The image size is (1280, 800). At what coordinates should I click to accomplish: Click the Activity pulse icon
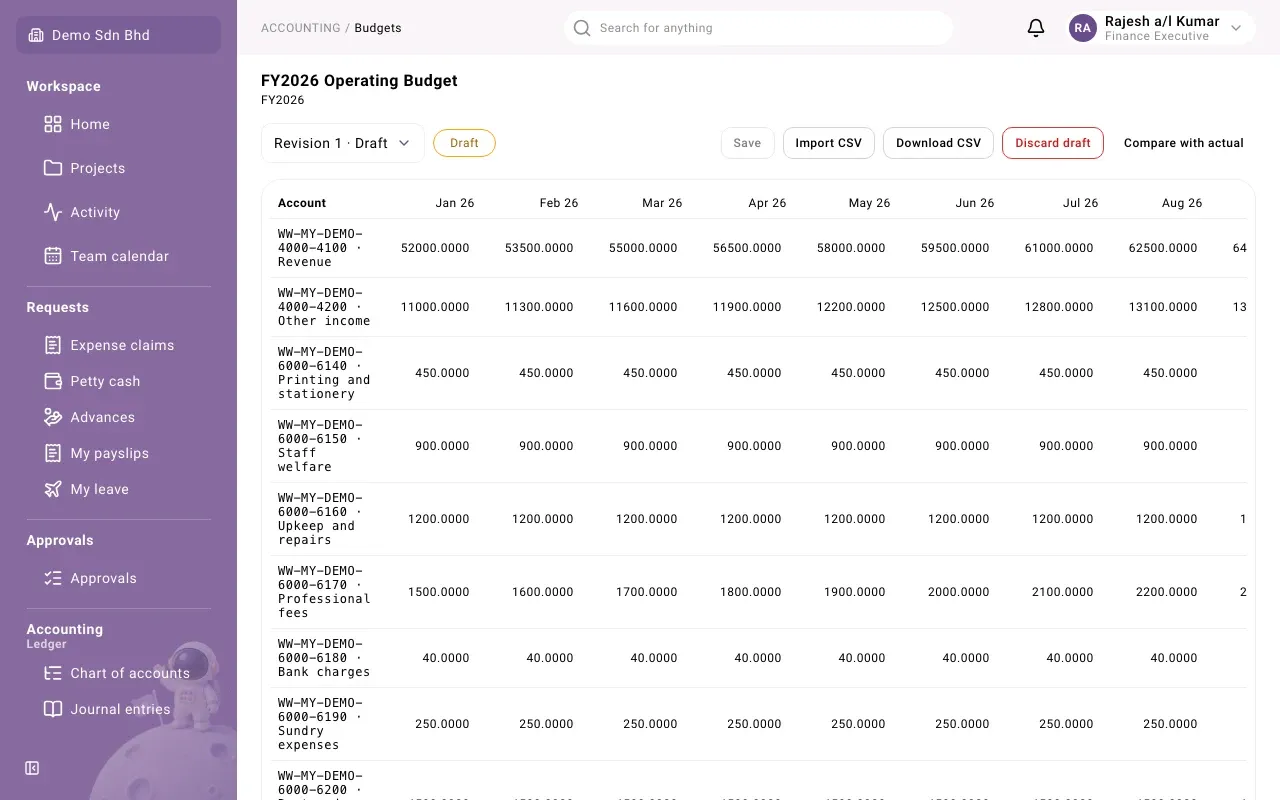pyautogui.click(x=53, y=212)
